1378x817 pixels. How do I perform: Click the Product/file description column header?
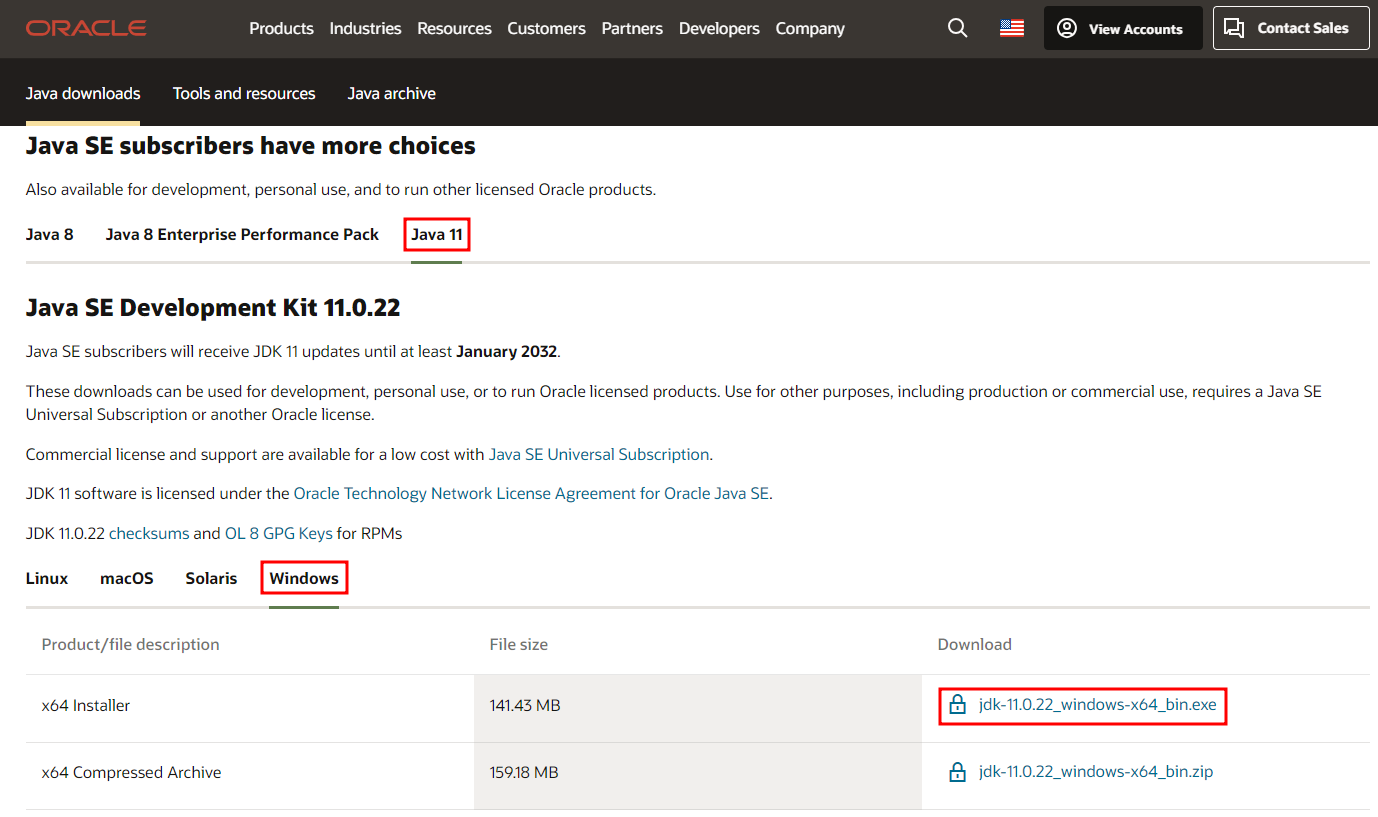point(130,644)
